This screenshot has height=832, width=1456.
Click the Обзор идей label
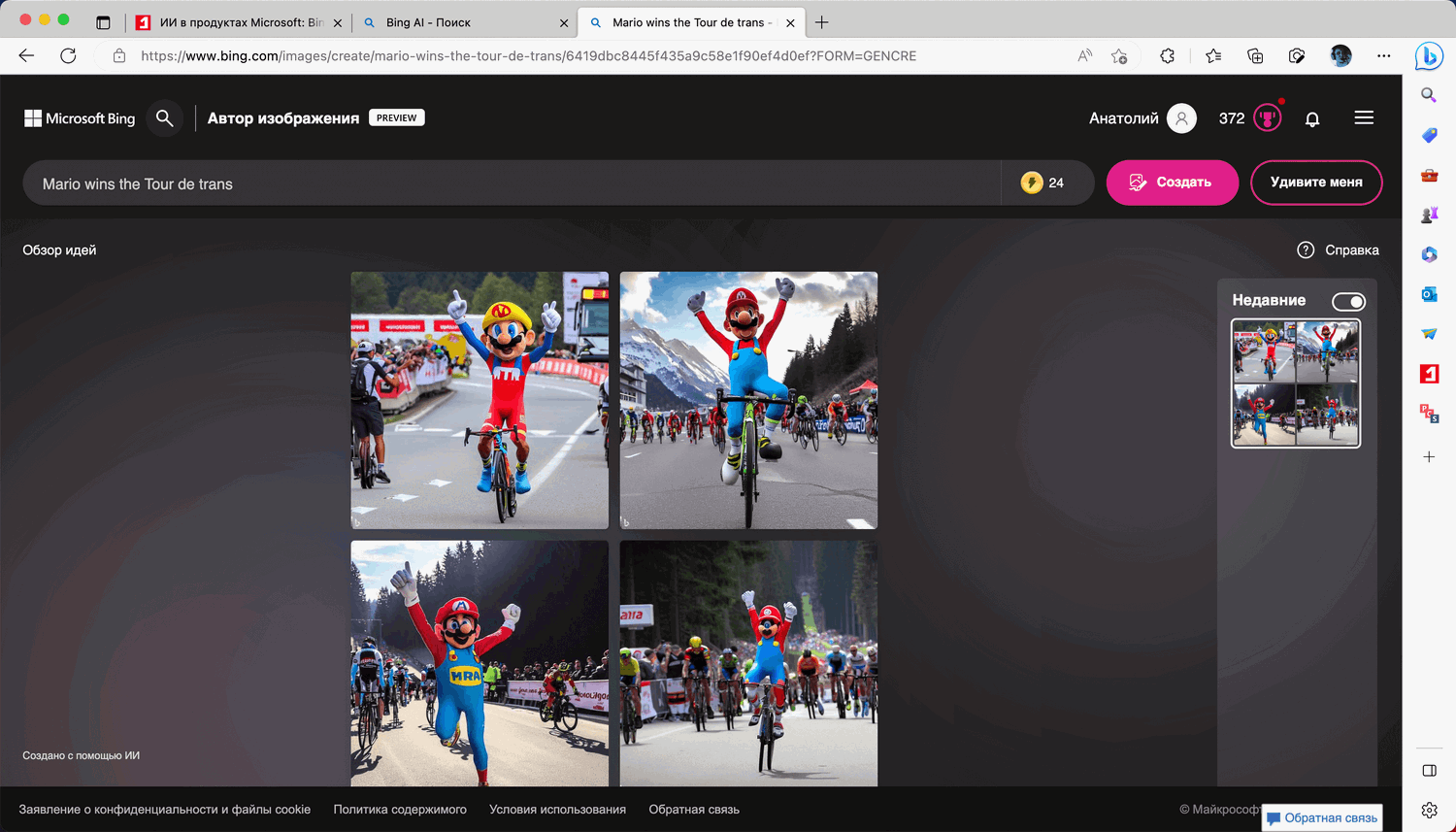pyautogui.click(x=59, y=250)
